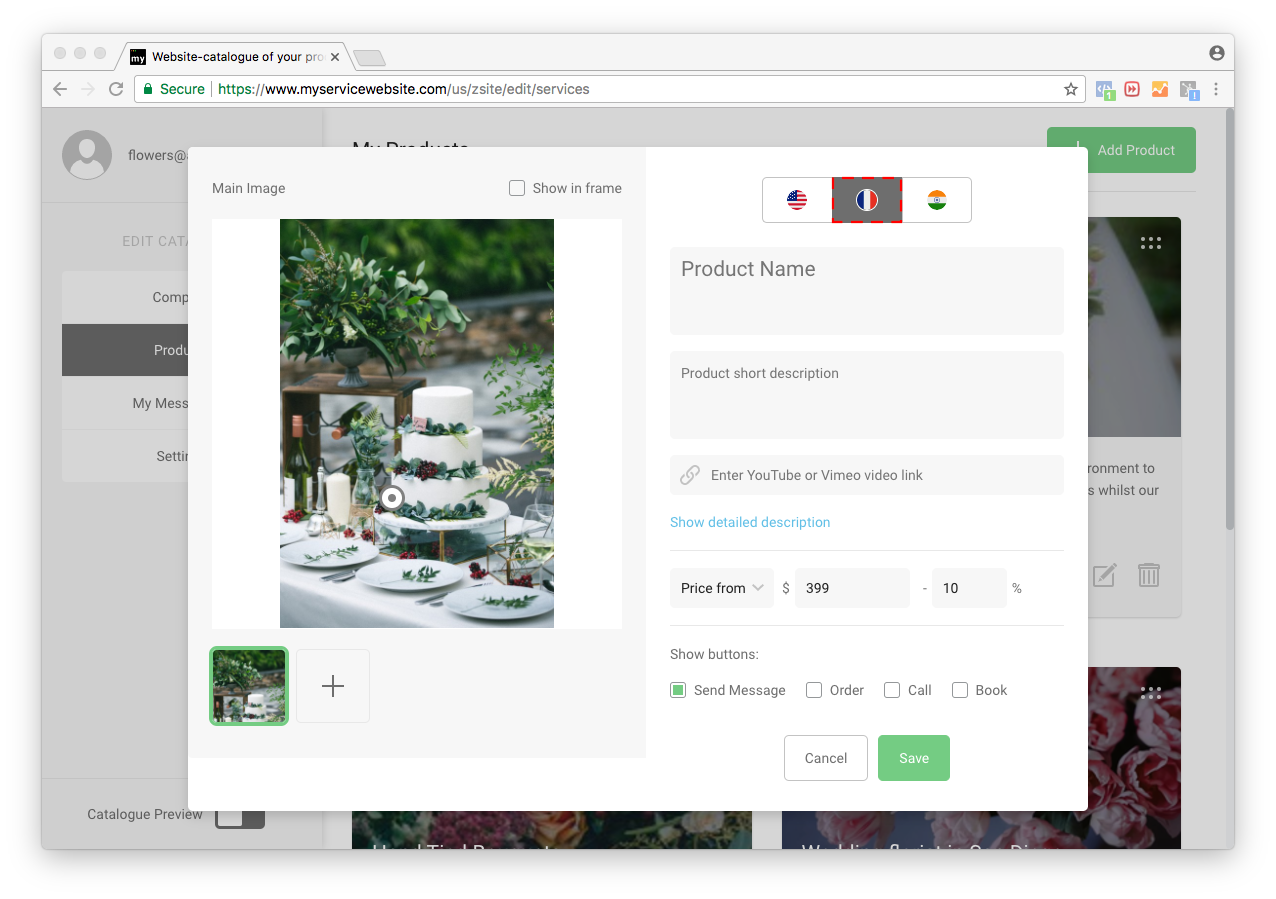The width and height of the screenshot is (1276, 899).
Task: Close the Website-catalogue browser tab
Action: coord(335,57)
